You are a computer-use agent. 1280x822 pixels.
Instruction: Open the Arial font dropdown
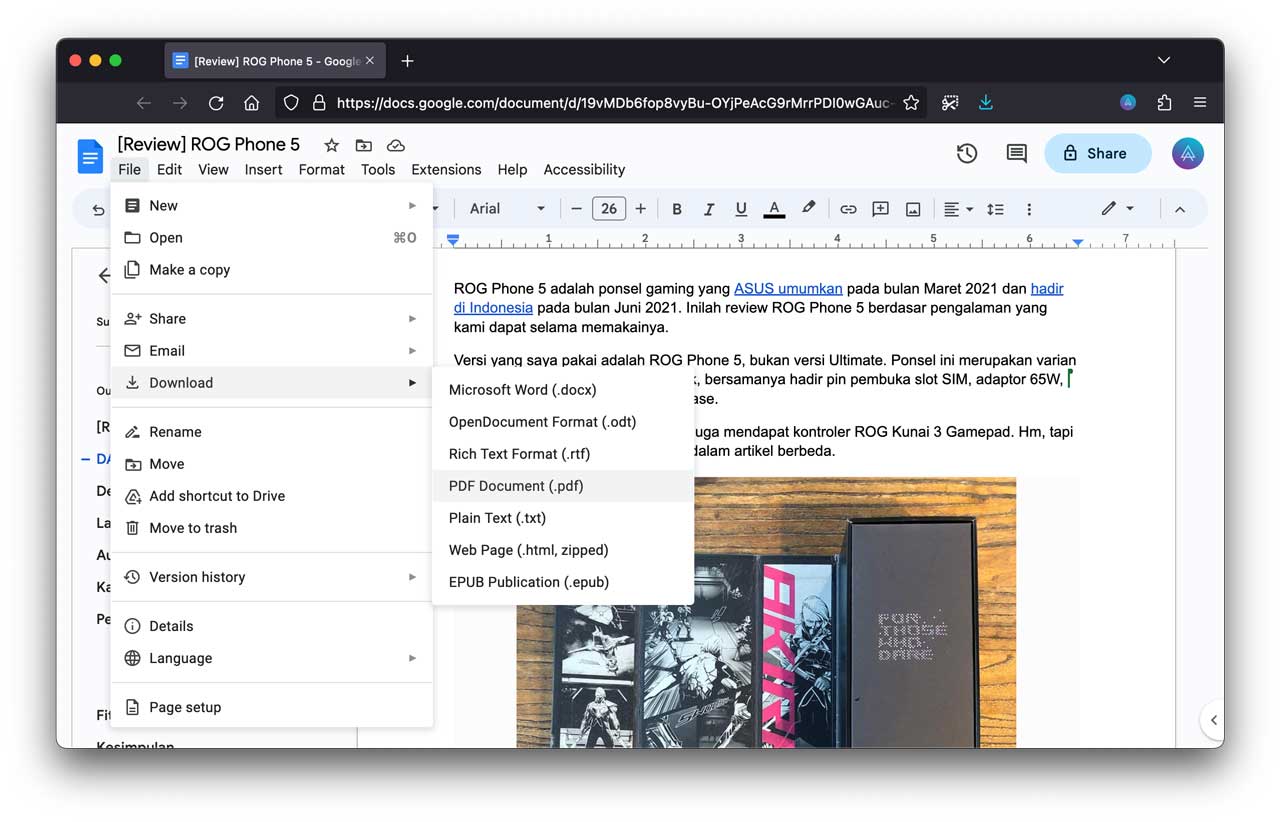[x=507, y=209]
